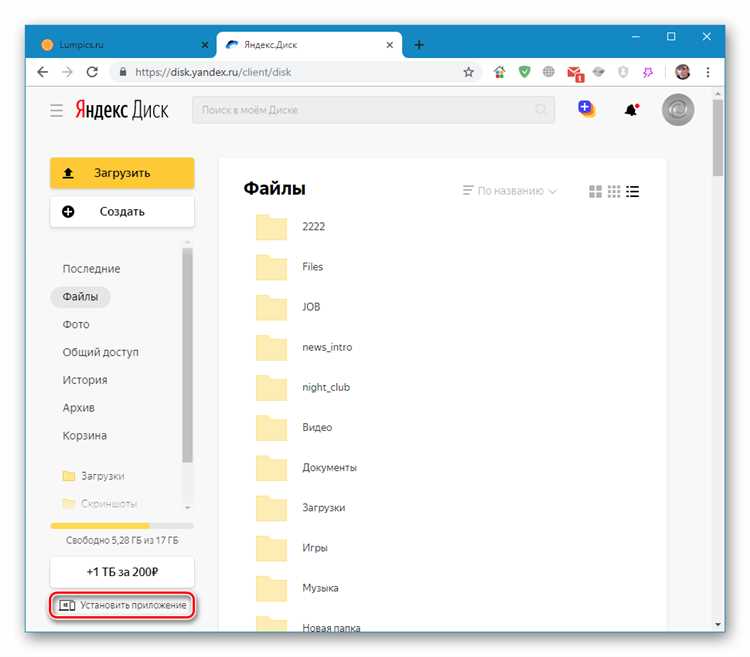Screen dimensions: 750x657
Task: Reload the page in browser
Action: pyautogui.click(x=92, y=72)
